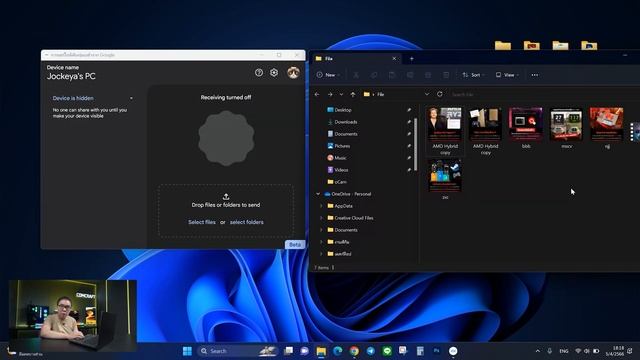Click the Rename icon in Explorer toolbar

(410, 75)
